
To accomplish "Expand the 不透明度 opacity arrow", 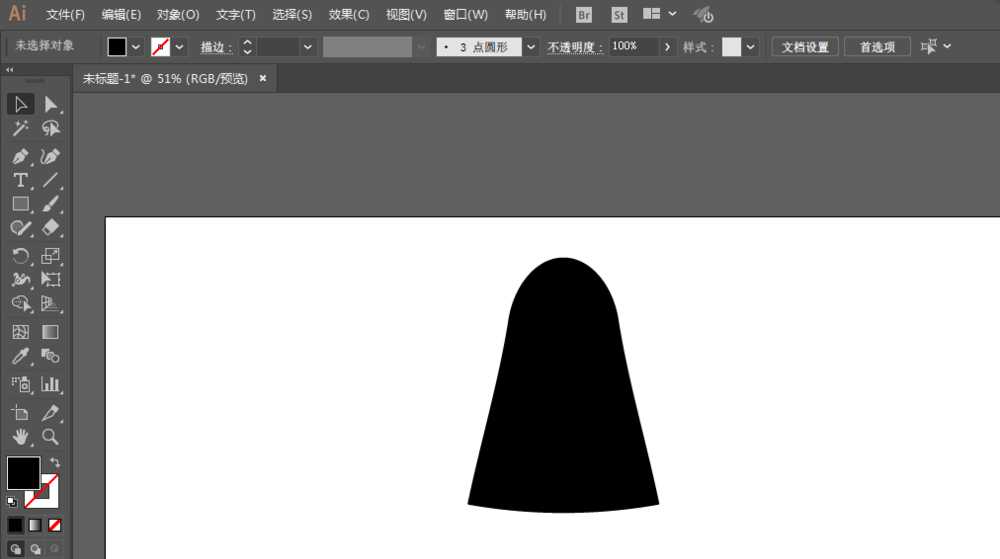I will [669, 47].
